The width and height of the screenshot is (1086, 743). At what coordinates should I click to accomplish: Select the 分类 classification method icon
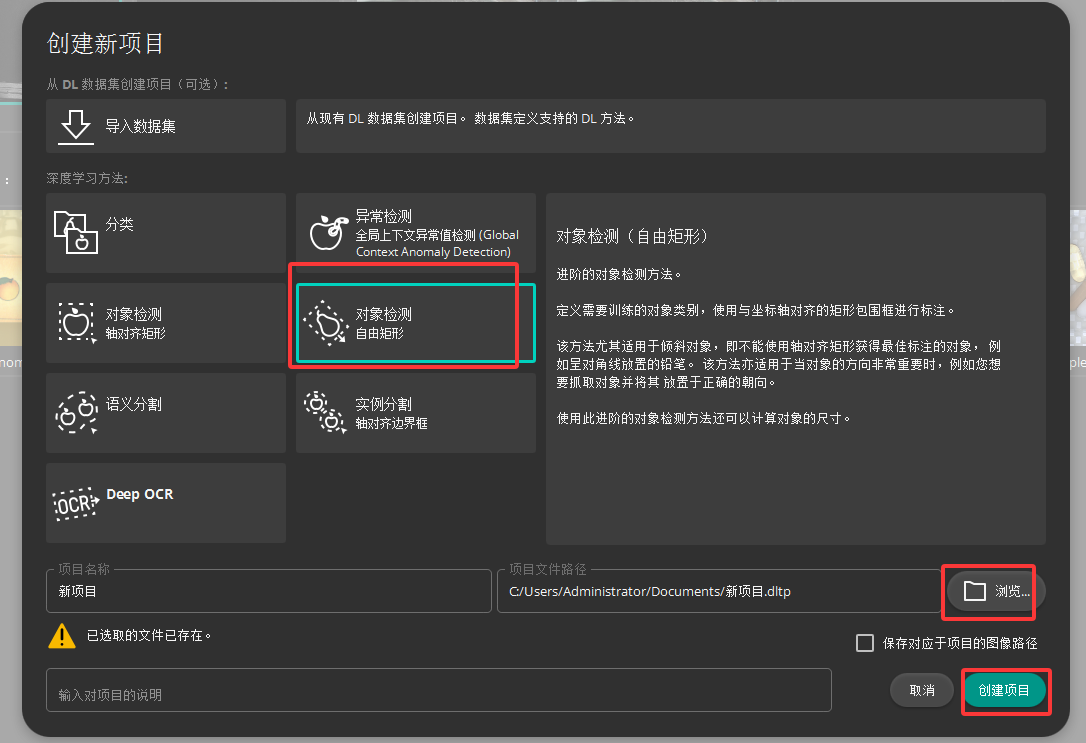[x=75, y=233]
